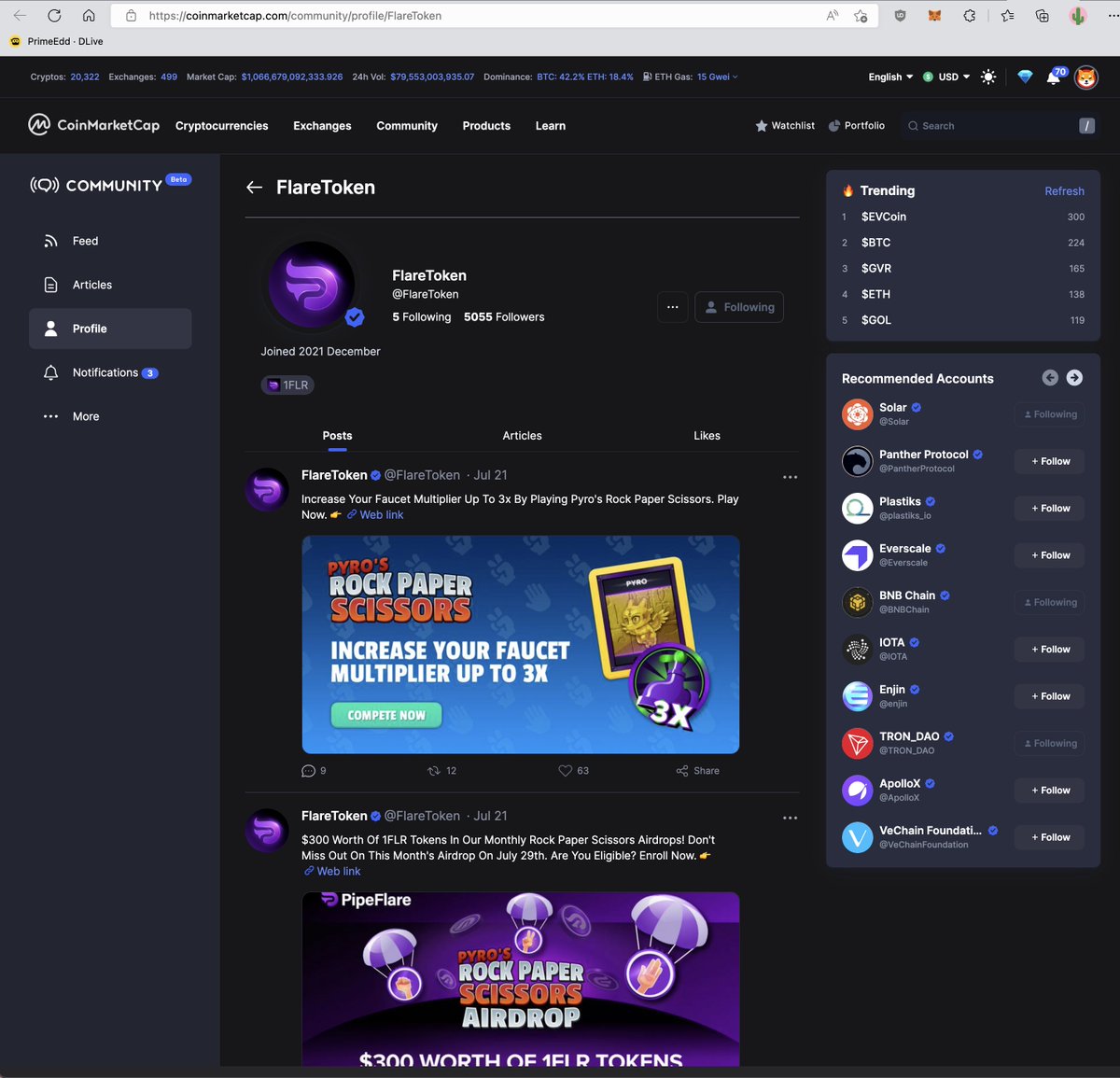The height and width of the screenshot is (1078, 1120).
Task: Open the English language dropdown
Action: 890,77
